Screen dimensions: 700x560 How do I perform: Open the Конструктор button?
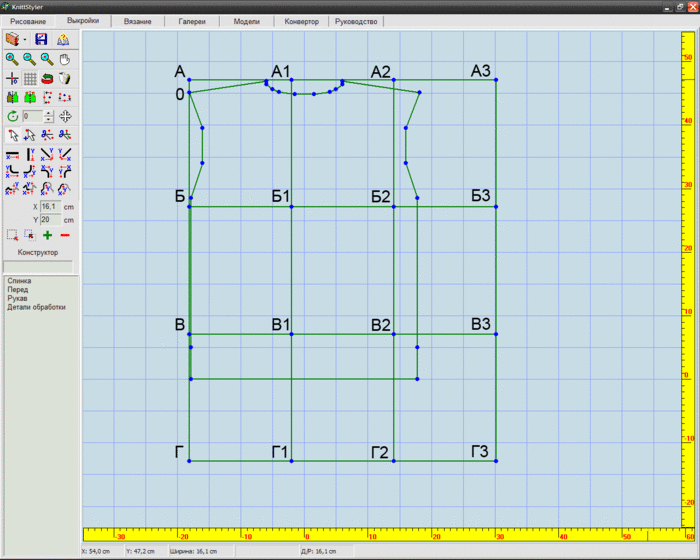coord(38,252)
